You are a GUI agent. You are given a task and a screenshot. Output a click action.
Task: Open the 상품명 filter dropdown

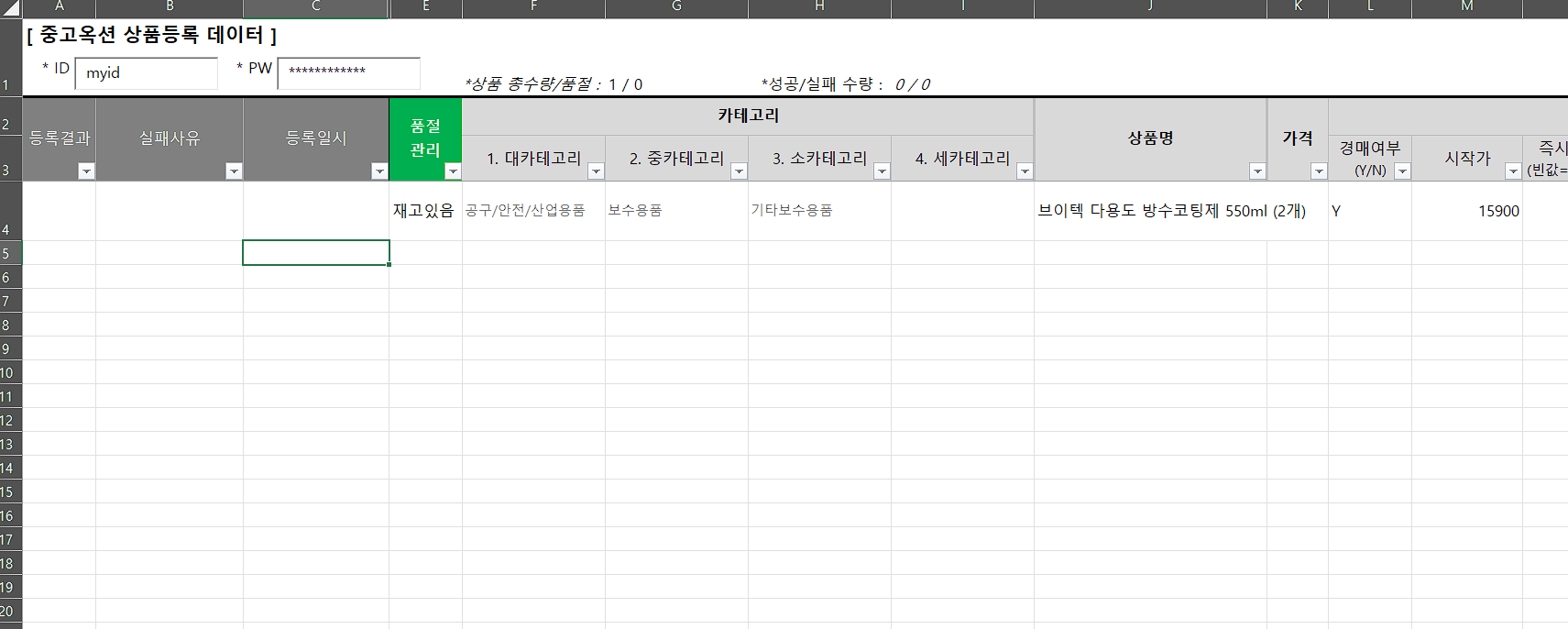1257,171
